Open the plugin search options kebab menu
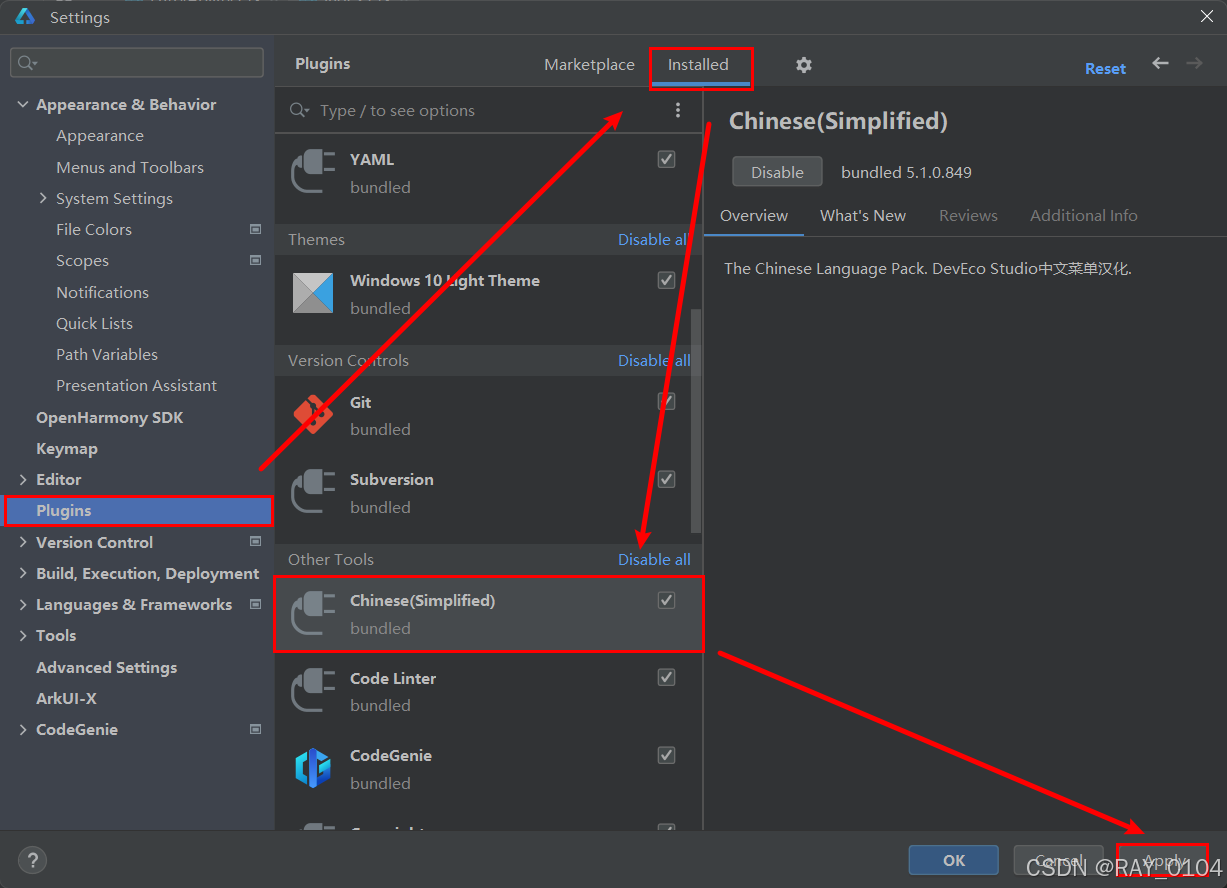 [x=678, y=110]
